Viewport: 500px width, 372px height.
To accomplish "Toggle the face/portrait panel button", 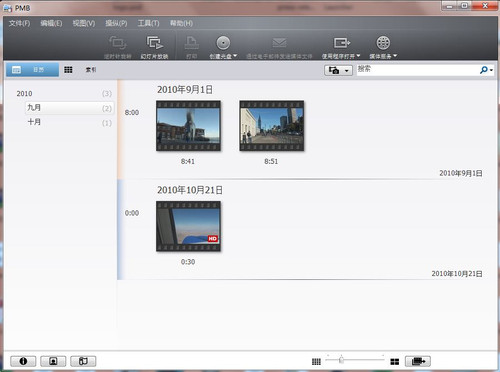I will tap(53, 361).
